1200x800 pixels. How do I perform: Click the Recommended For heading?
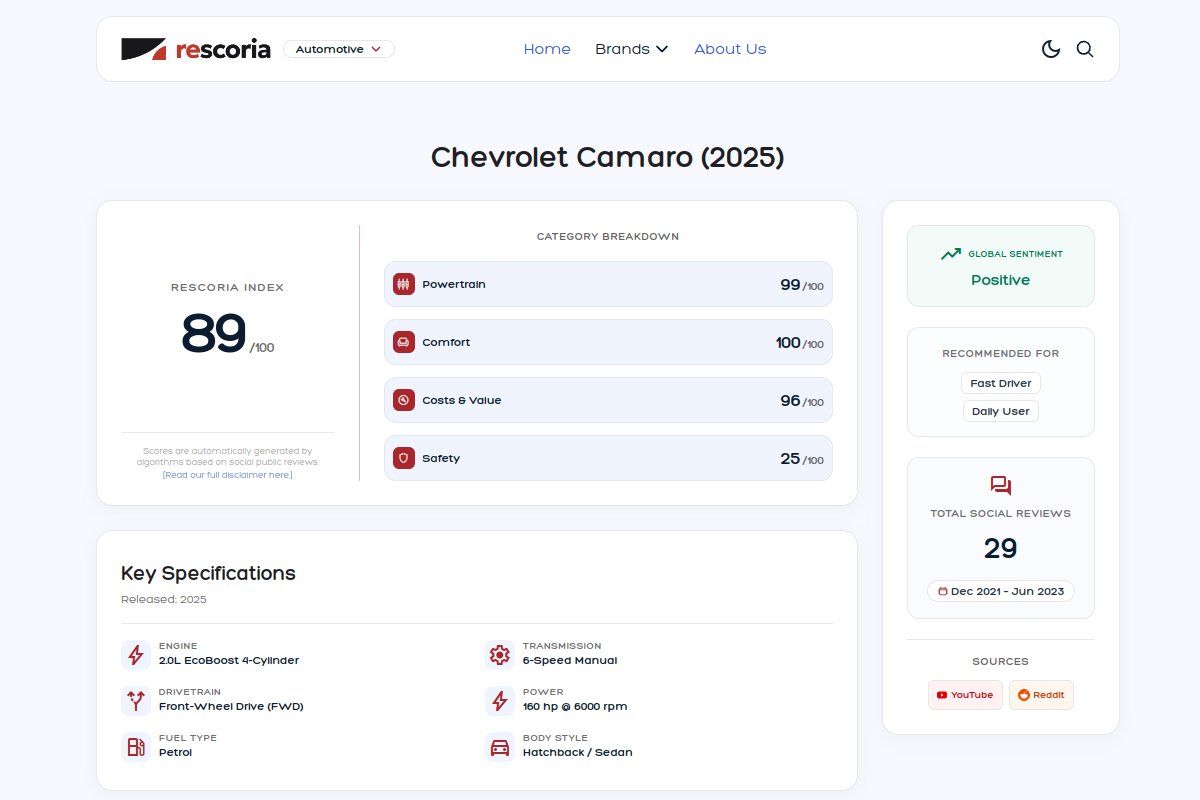1001,353
